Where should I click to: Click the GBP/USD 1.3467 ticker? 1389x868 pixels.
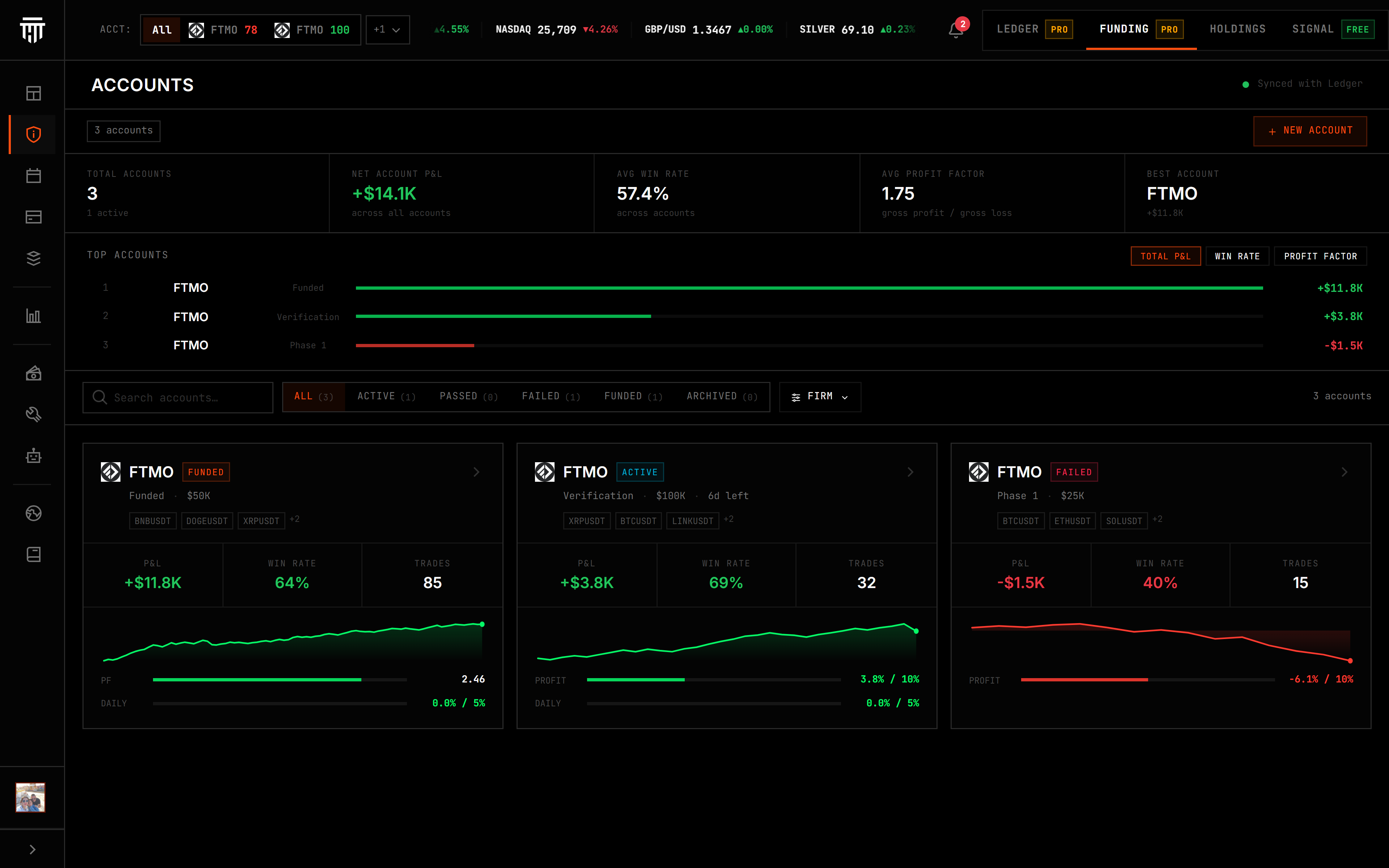(708, 29)
